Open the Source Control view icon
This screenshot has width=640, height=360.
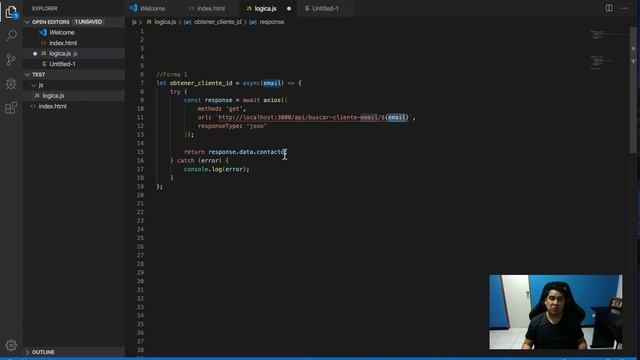tap(11, 60)
